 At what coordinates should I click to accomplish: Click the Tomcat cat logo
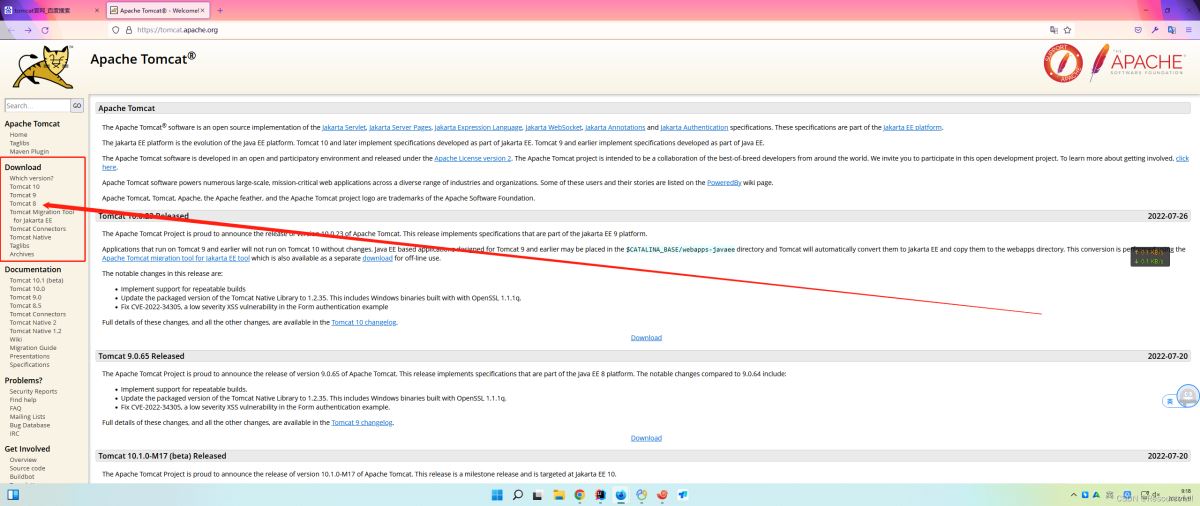click(x=42, y=66)
